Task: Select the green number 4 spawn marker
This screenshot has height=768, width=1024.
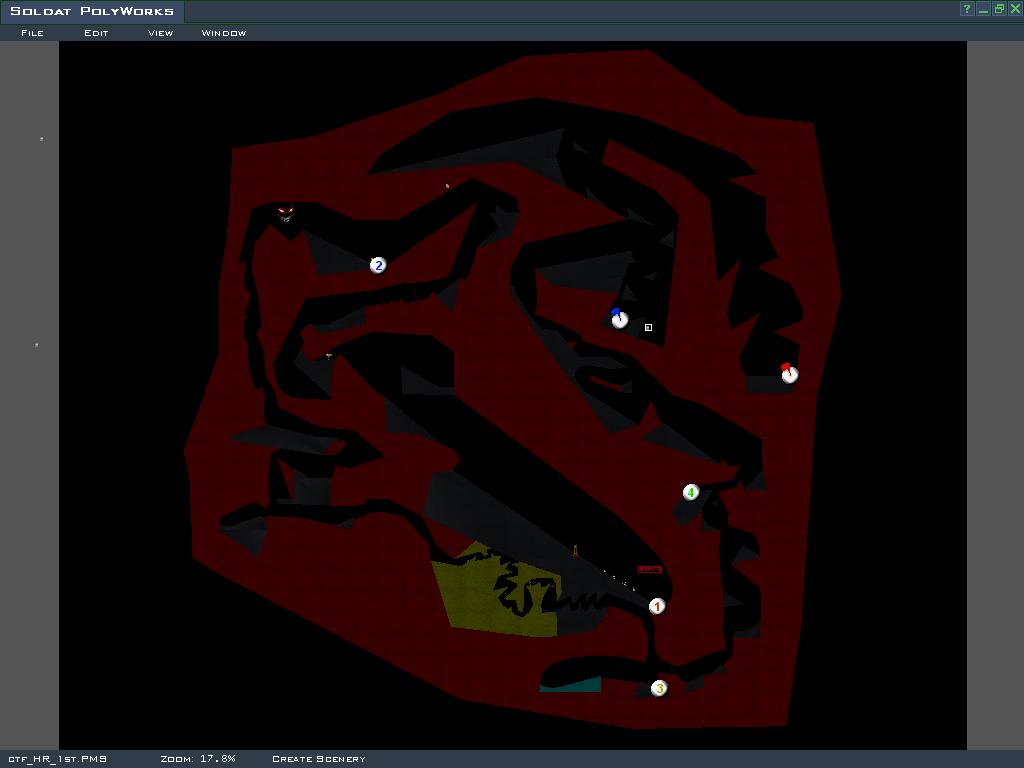Action: point(691,492)
